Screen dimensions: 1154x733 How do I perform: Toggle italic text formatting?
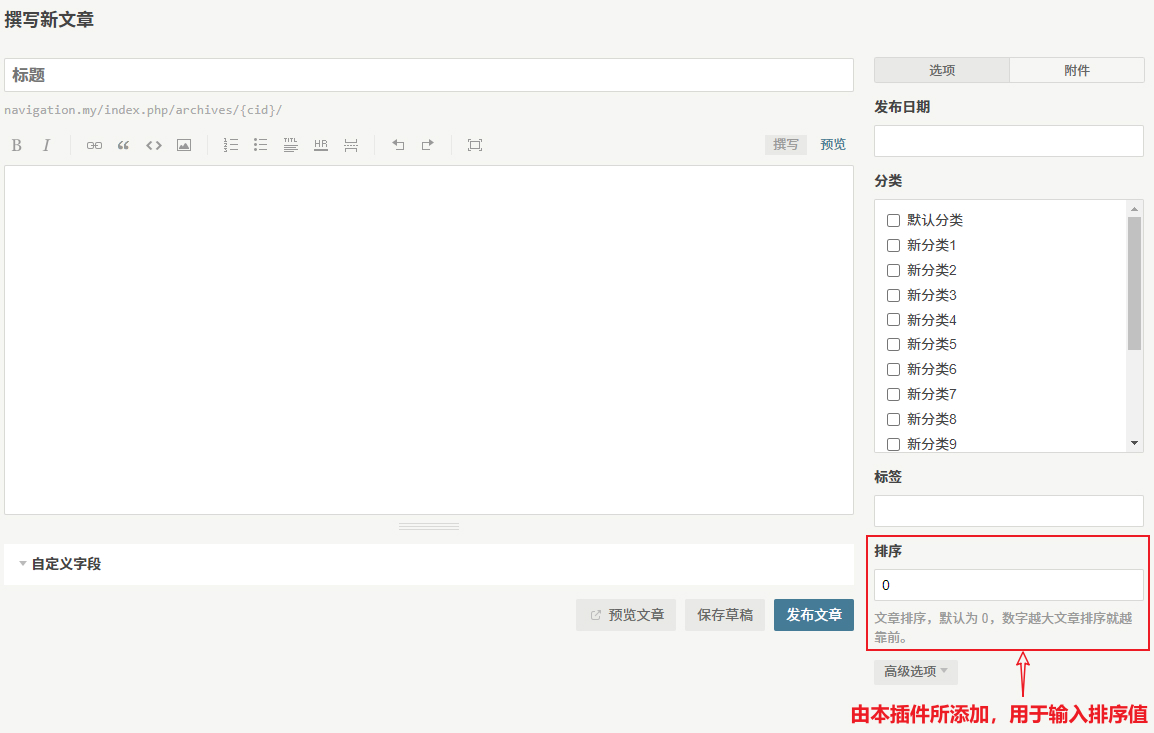[46, 145]
